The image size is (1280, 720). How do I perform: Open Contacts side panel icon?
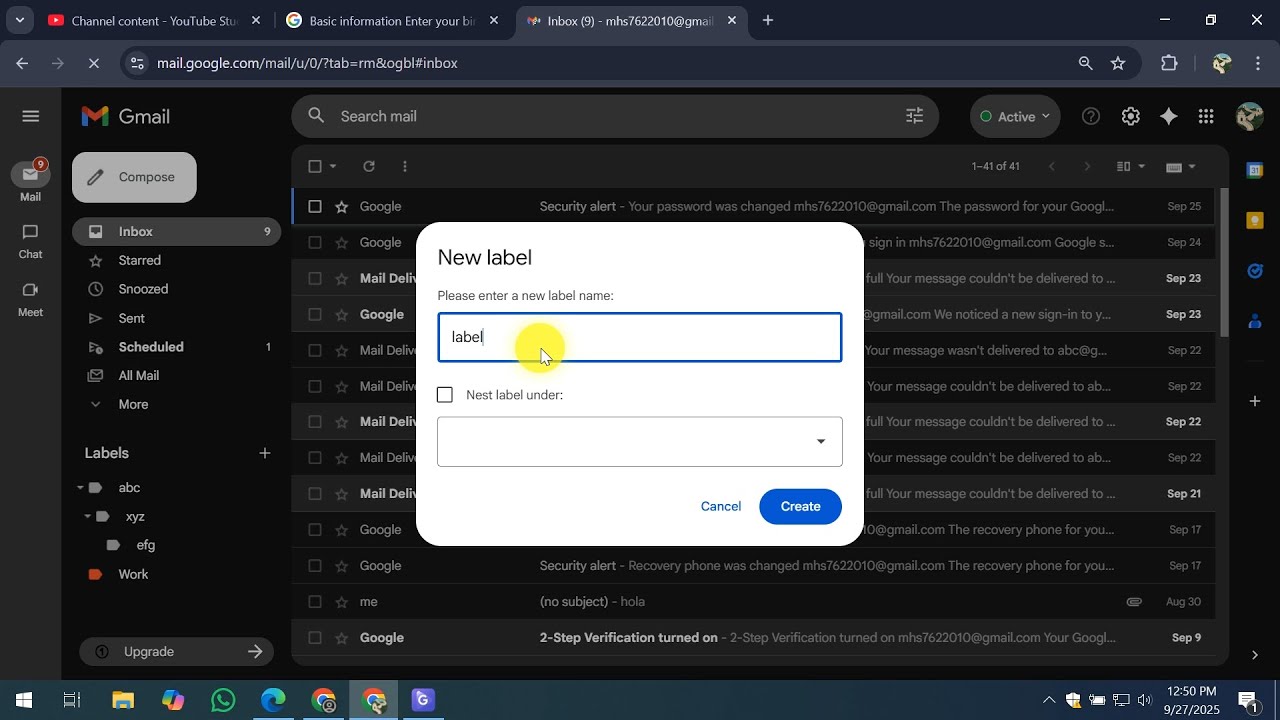pos(1255,321)
